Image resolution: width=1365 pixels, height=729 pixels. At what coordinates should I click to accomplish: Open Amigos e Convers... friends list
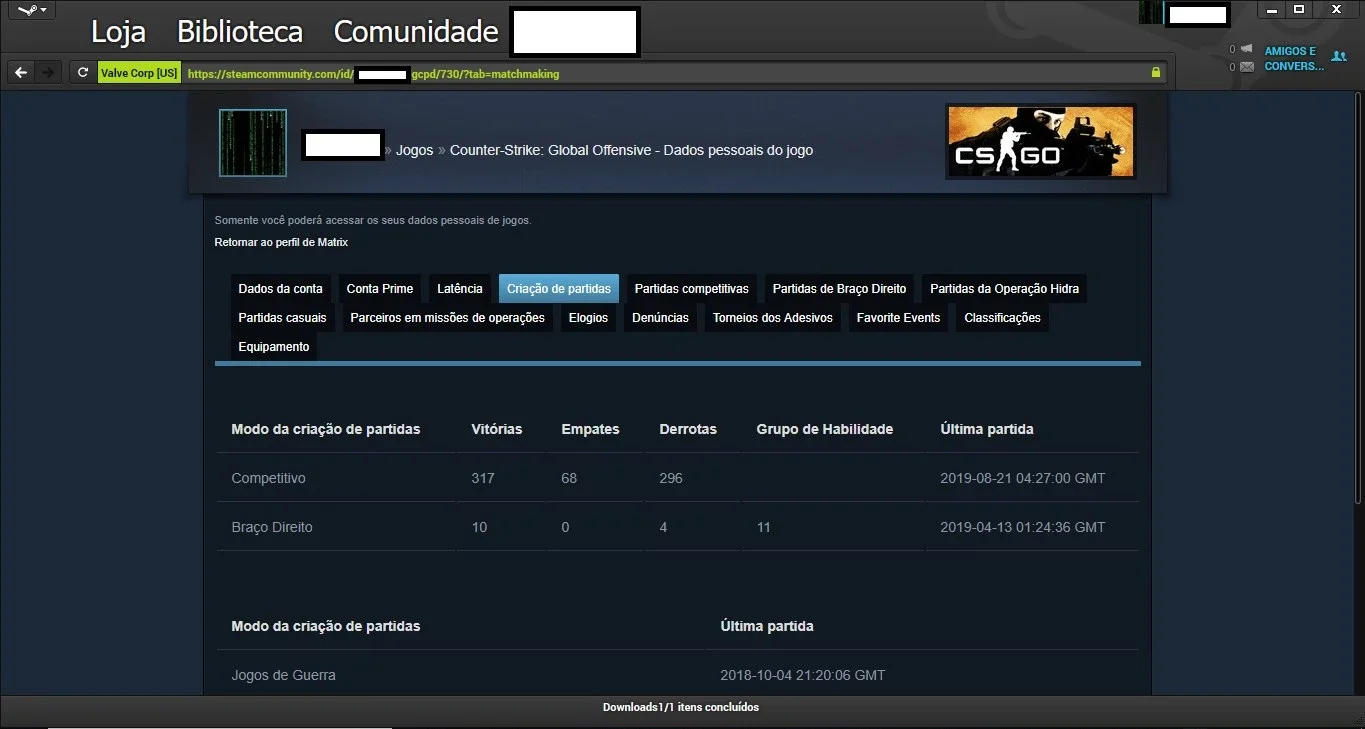(1293, 59)
